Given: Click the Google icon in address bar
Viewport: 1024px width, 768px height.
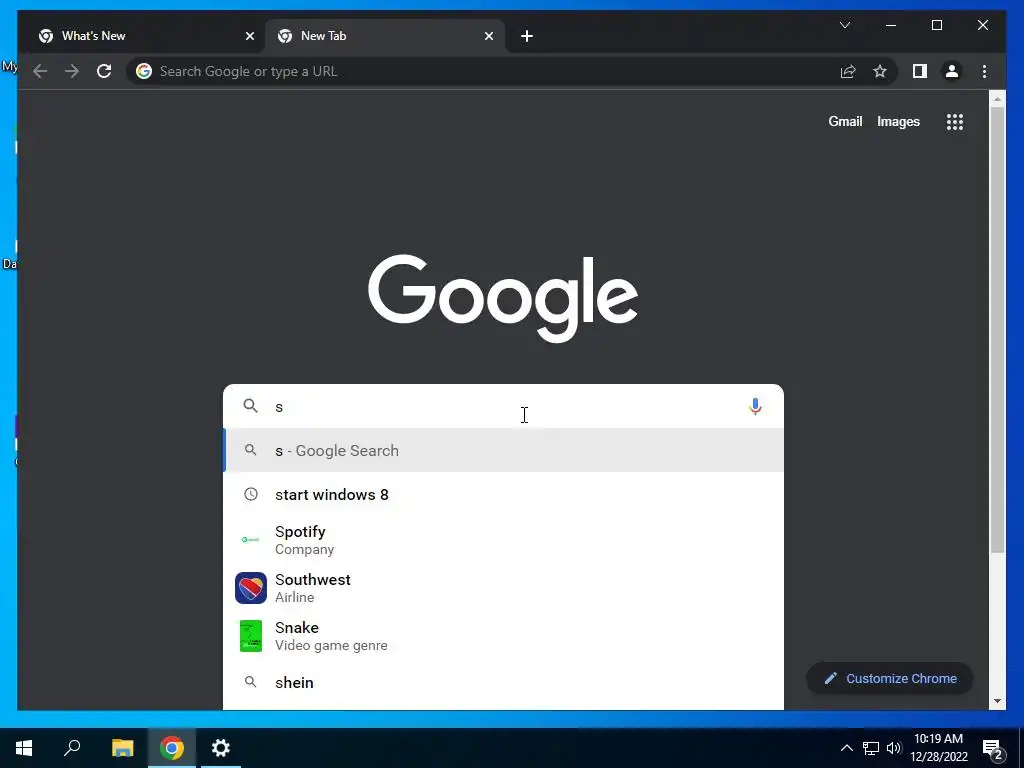Looking at the screenshot, I should 144,71.
